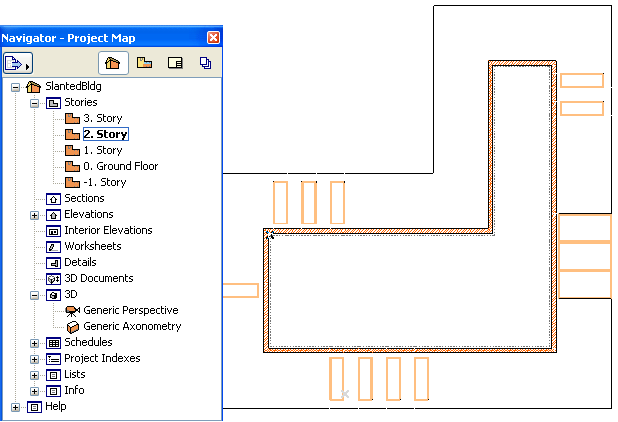618x422 pixels.
Task: Open the Navigator popup arrow button
Action: [x=18, y=63]
